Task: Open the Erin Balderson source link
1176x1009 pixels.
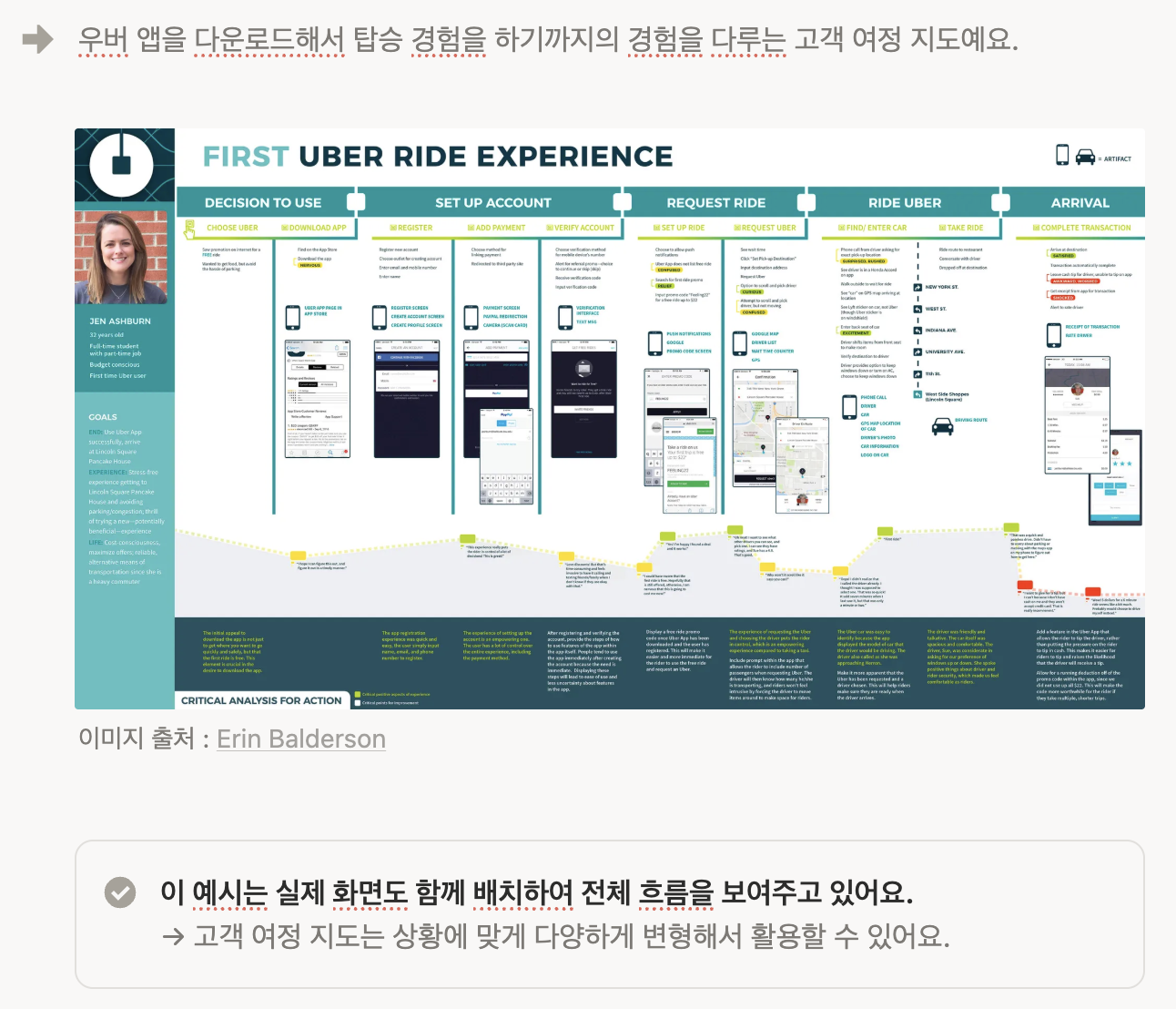Action: (300, 739)
